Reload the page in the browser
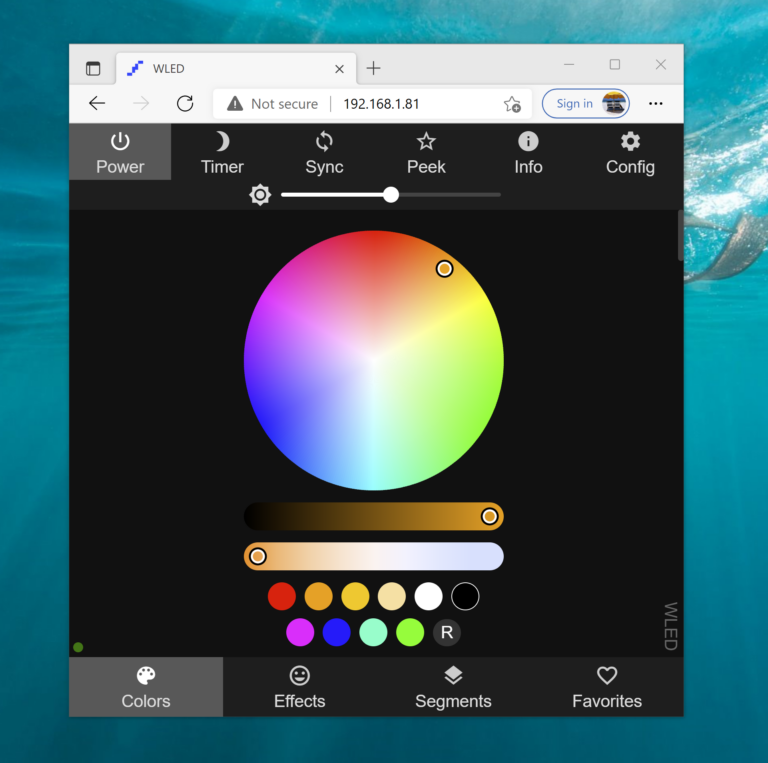Viewport: 768px width, 763px height. click(x=185, y=103)
